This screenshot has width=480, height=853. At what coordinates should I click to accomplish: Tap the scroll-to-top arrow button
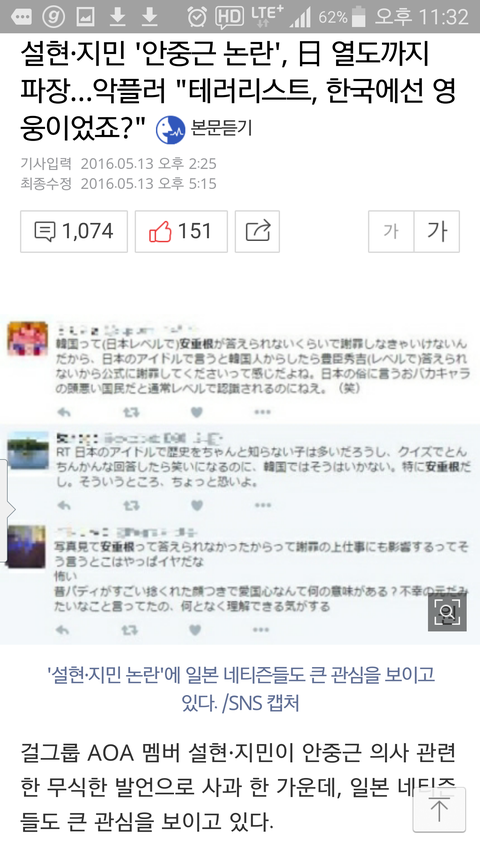[439, 810]
